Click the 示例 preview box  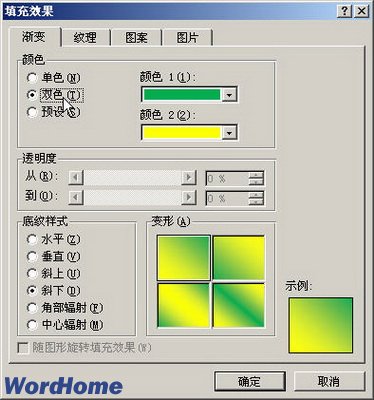[x=321, y=325]
